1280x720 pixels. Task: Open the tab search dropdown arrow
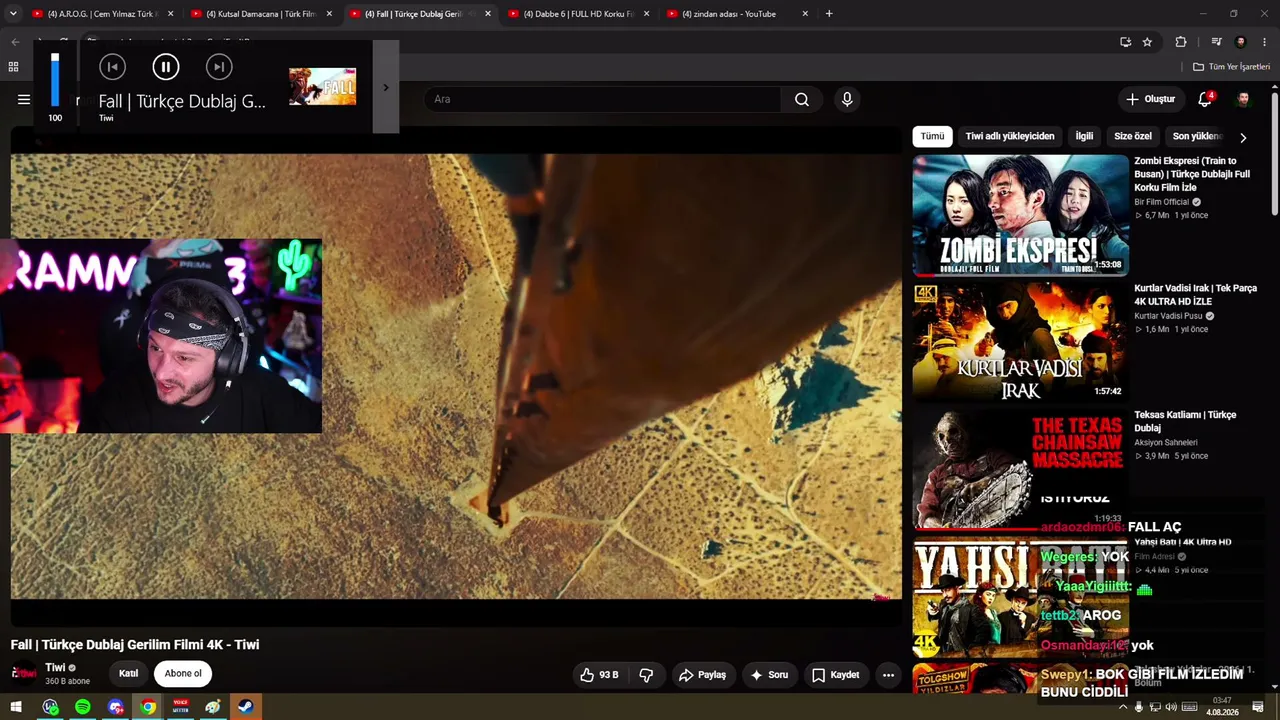pos(11,14)
